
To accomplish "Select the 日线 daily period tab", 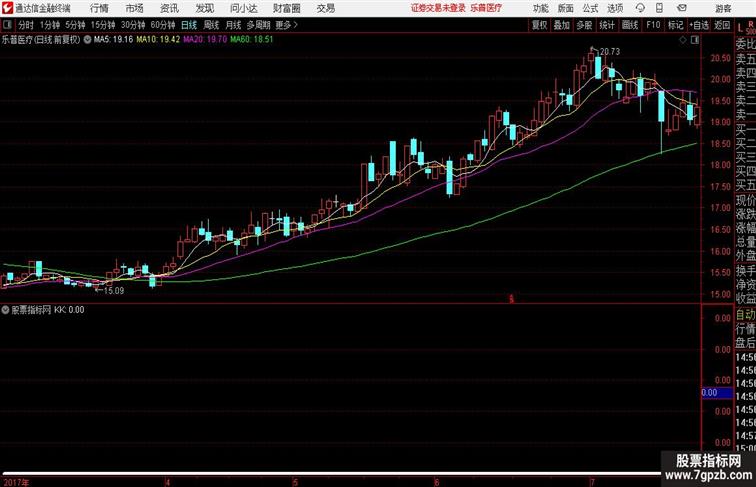I will (x=189, y=25).
